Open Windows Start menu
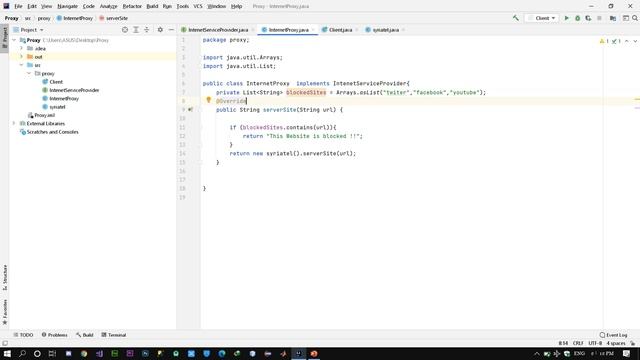640x360 pixels. [7, 353]
